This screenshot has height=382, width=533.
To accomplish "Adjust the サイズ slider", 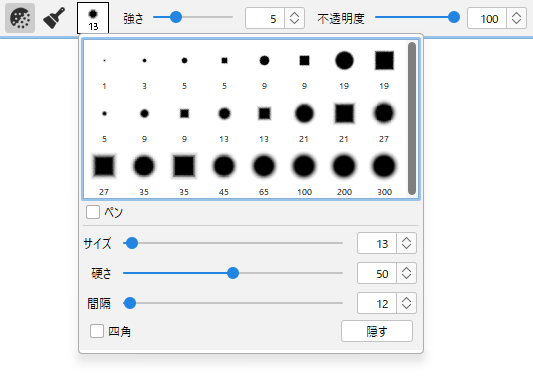I will [x=233, y=243].
